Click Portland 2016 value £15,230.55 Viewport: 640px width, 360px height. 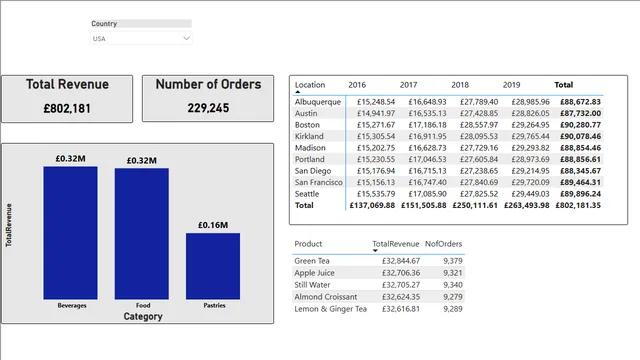point(376,159)
